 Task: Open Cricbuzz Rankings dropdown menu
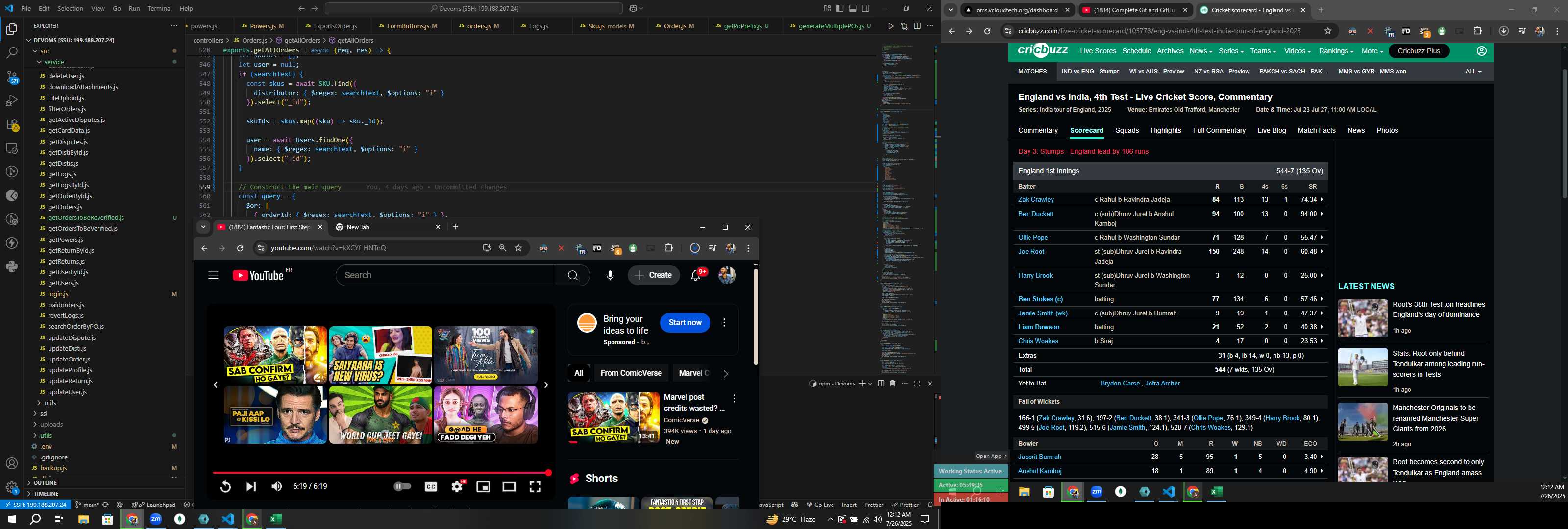pyautogui.click(x=1336, y=51)
